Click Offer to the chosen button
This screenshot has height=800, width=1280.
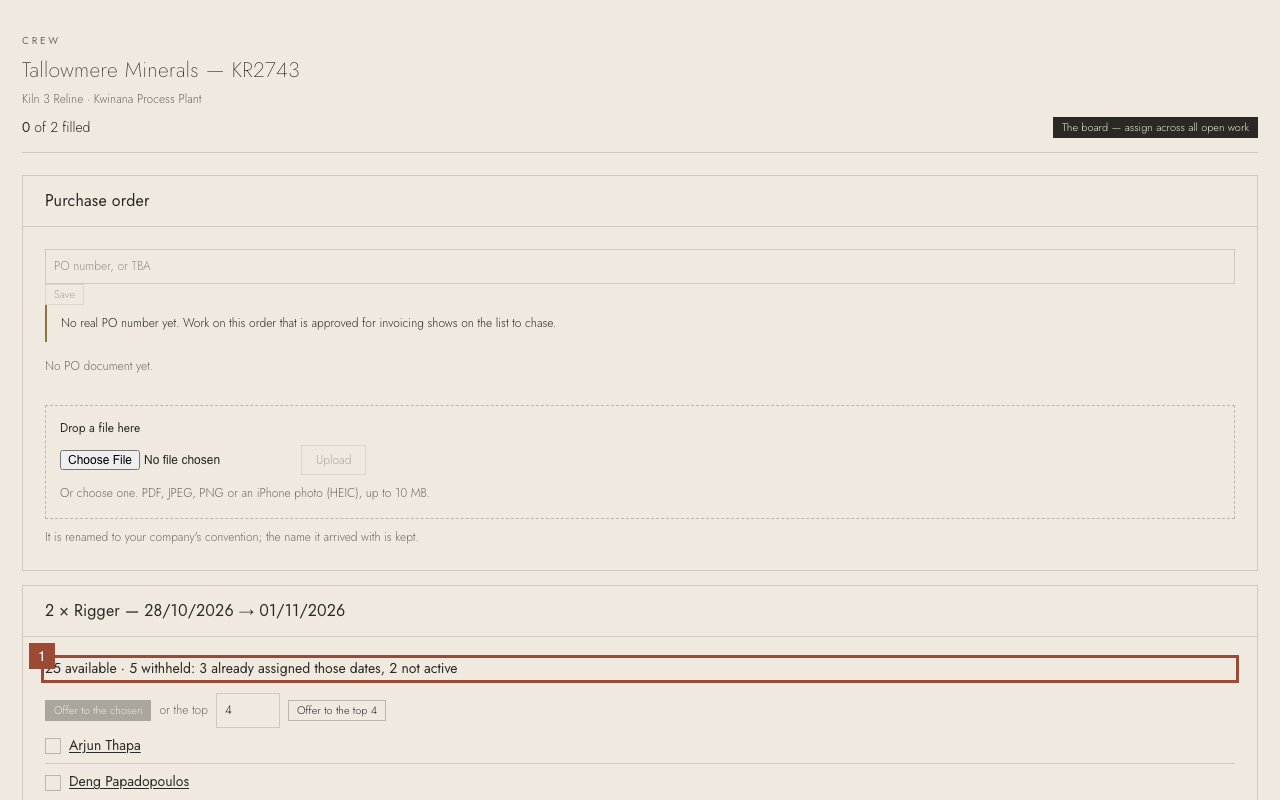click(x=98, y=710)
